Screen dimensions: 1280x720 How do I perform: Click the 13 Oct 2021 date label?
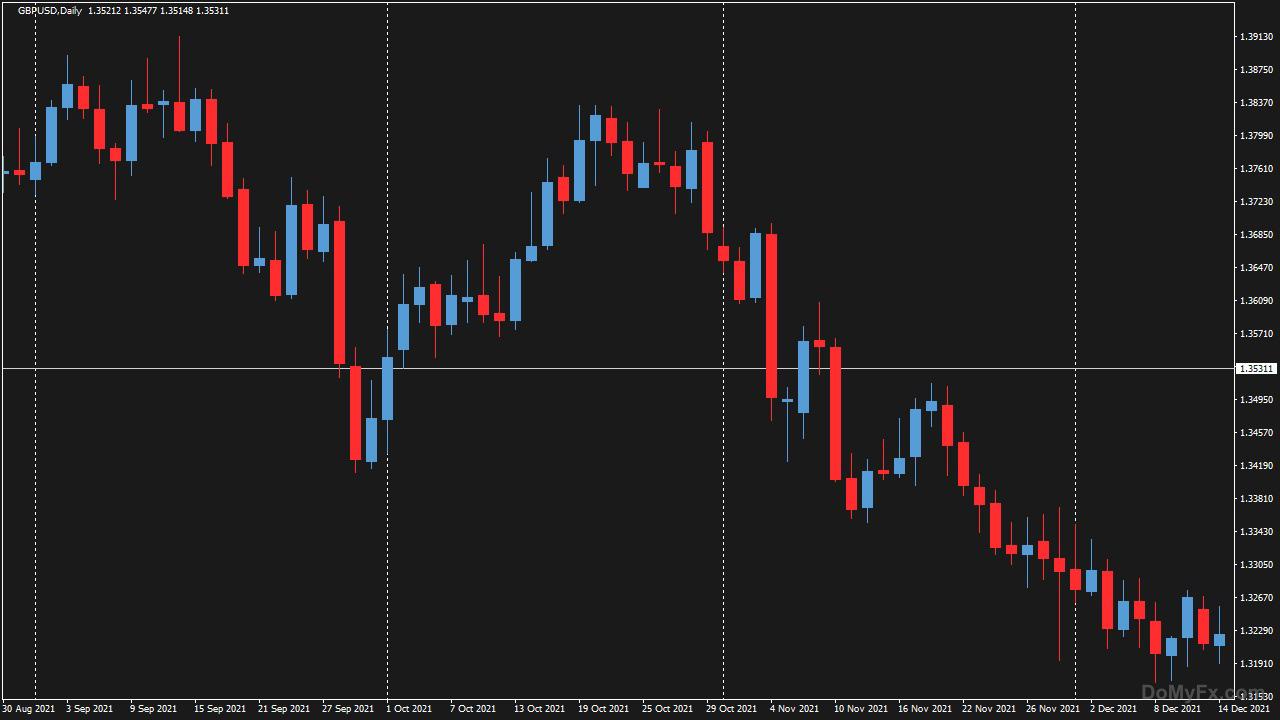point(539,709)
